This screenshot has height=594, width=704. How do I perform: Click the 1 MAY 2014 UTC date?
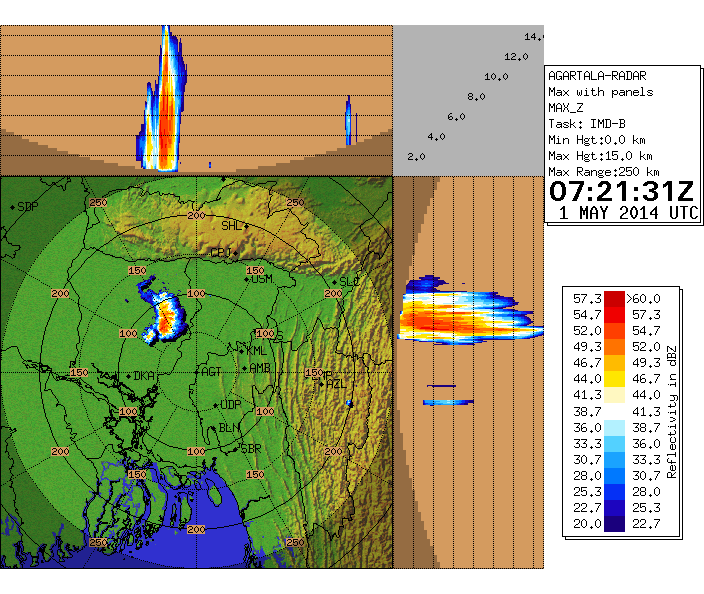tap(629, 213)
